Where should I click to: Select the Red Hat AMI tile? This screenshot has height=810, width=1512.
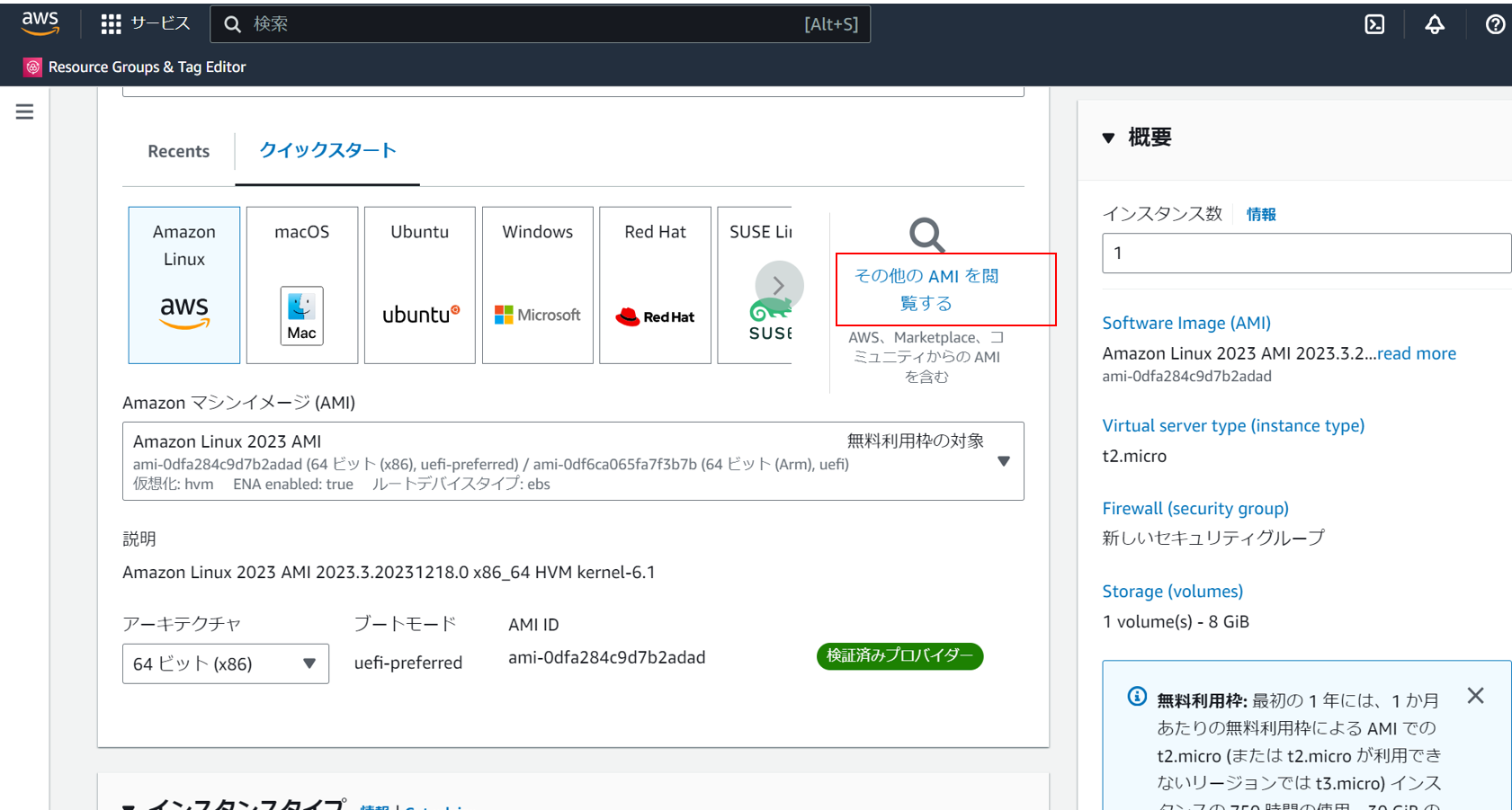656,285
